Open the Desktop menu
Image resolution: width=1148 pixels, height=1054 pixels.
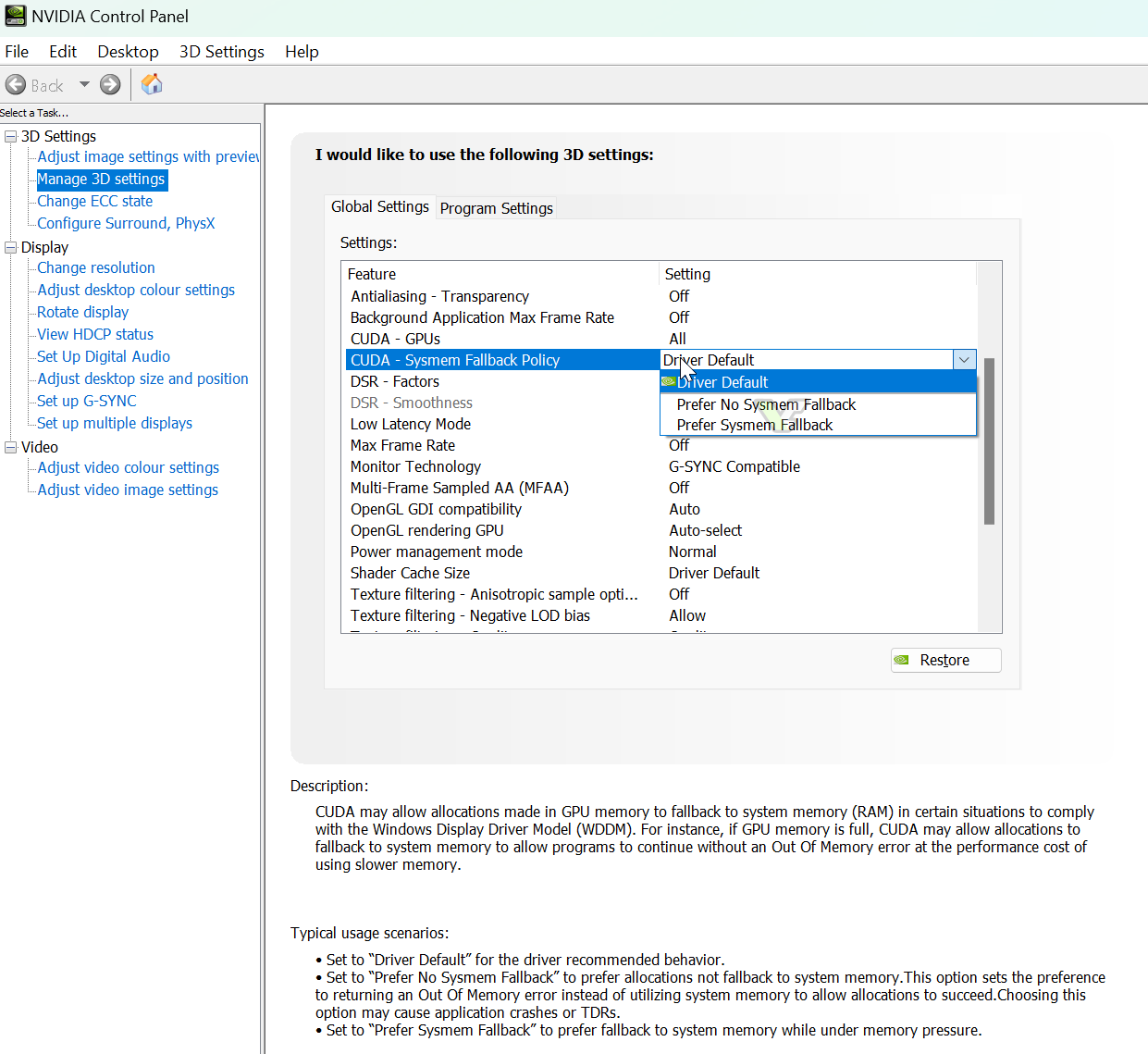[128, 52]
